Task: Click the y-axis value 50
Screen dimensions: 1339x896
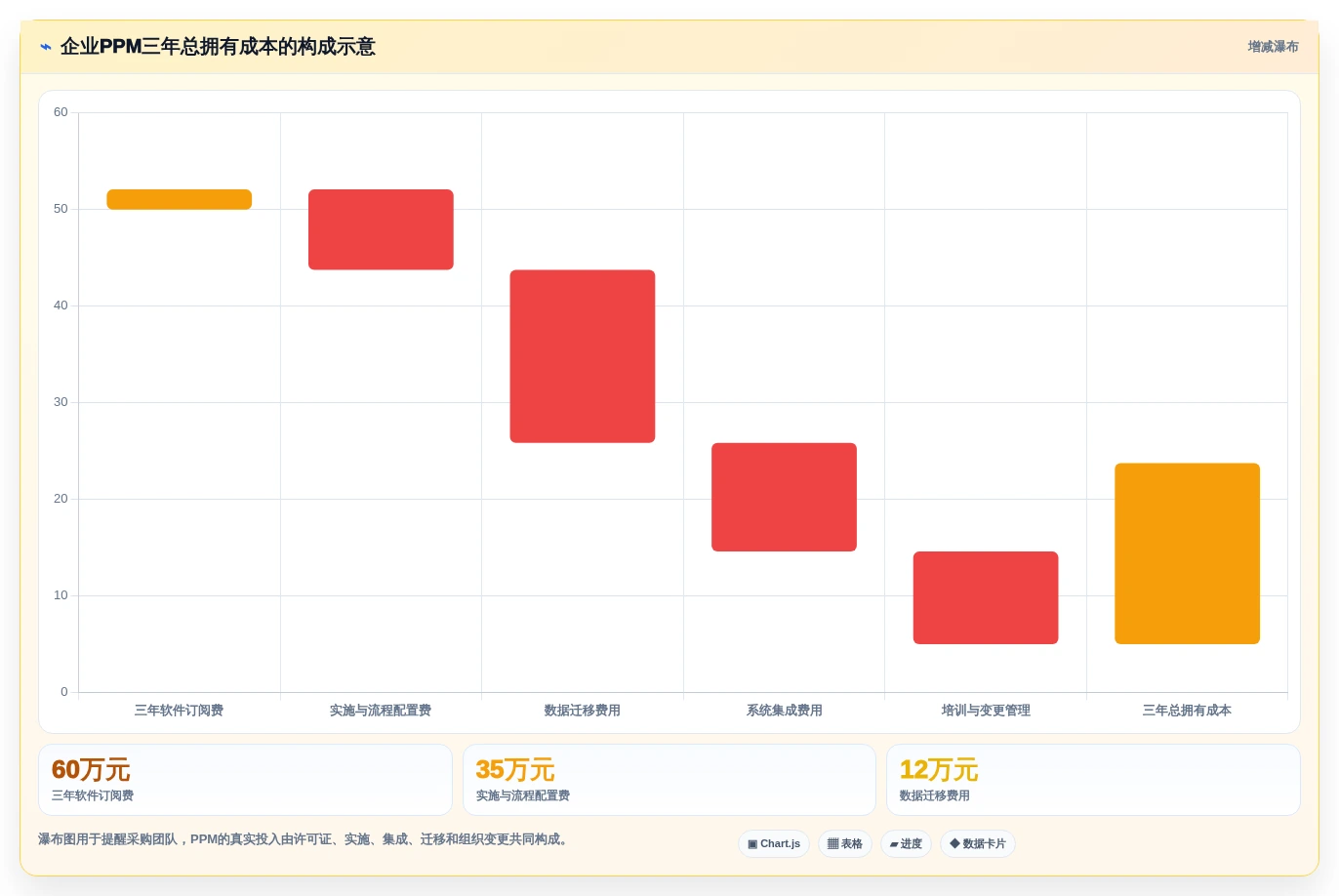Action: (x=61, y=209)
